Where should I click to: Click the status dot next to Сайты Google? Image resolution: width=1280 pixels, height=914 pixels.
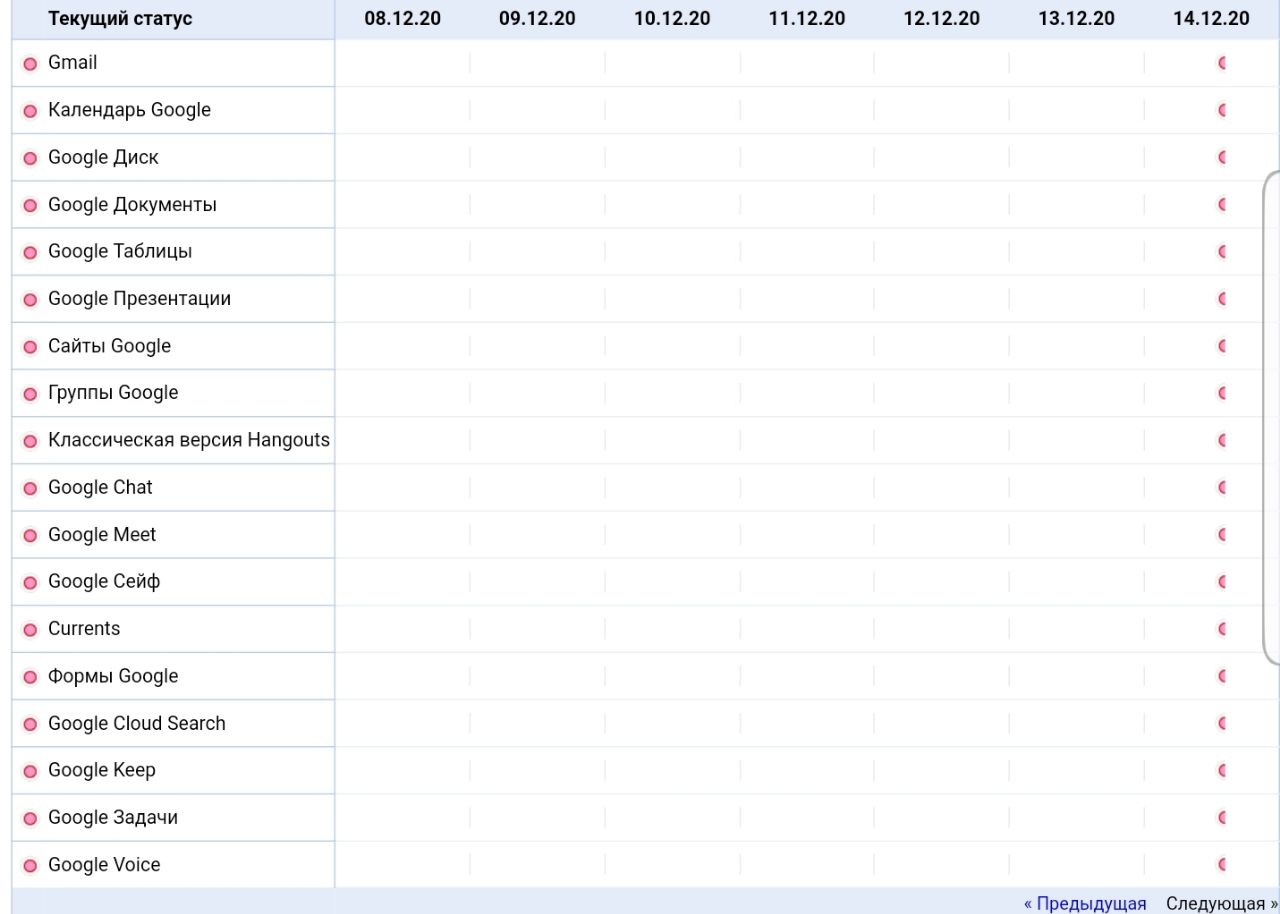click(30, 347)
